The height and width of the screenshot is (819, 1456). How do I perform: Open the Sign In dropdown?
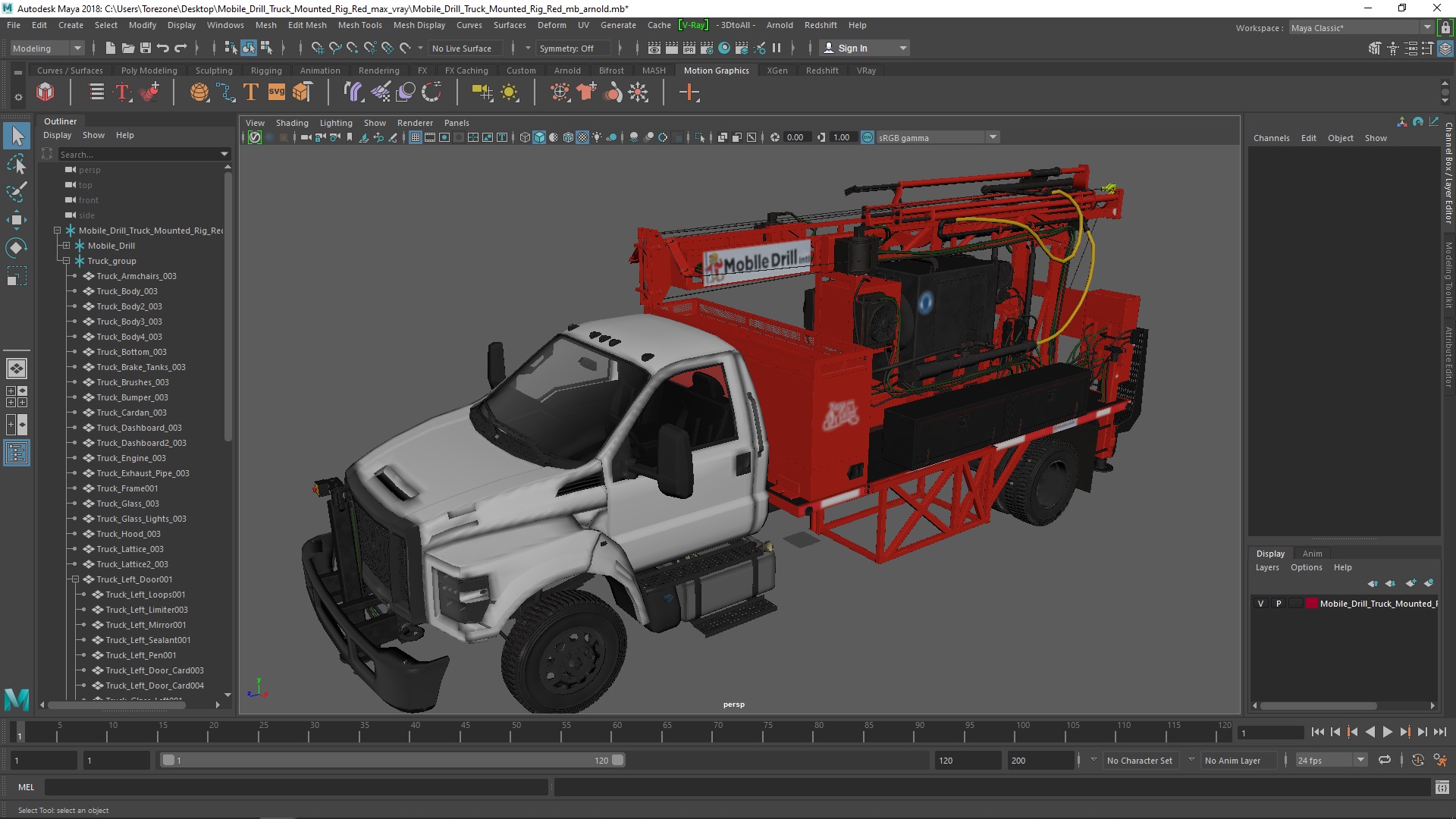click(x=865, y=48)
